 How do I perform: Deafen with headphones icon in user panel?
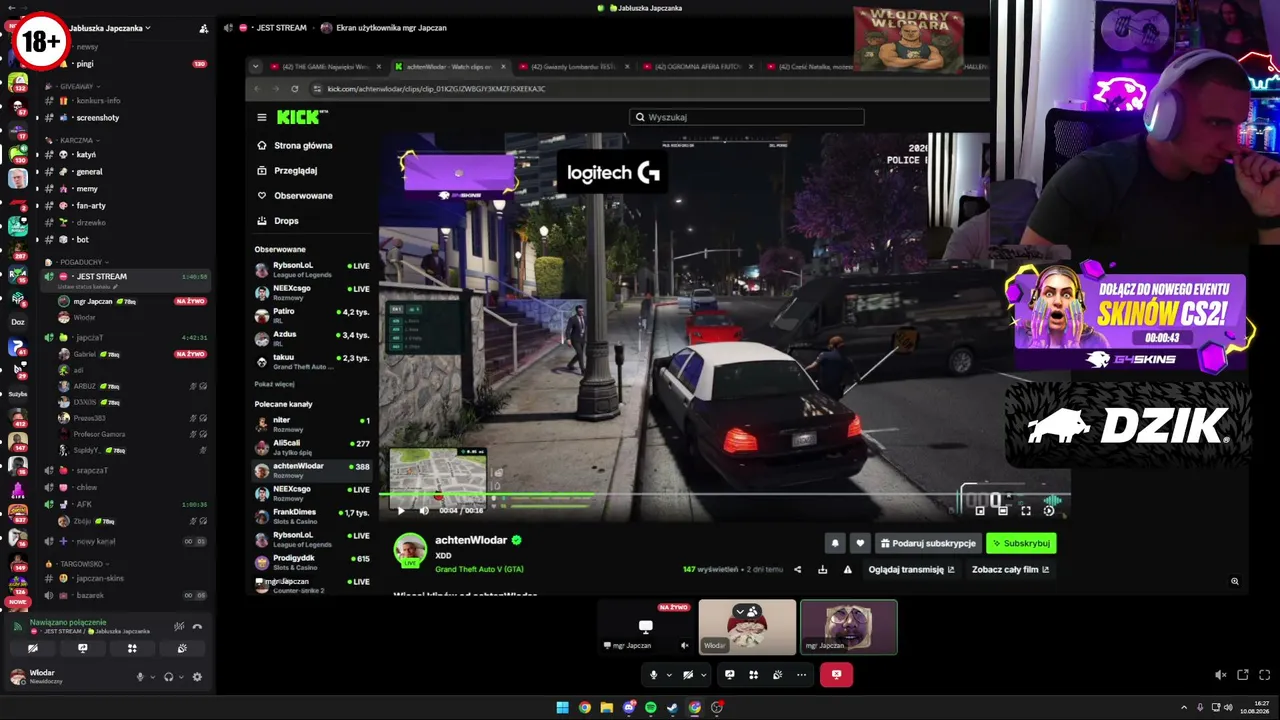[168, 677]
